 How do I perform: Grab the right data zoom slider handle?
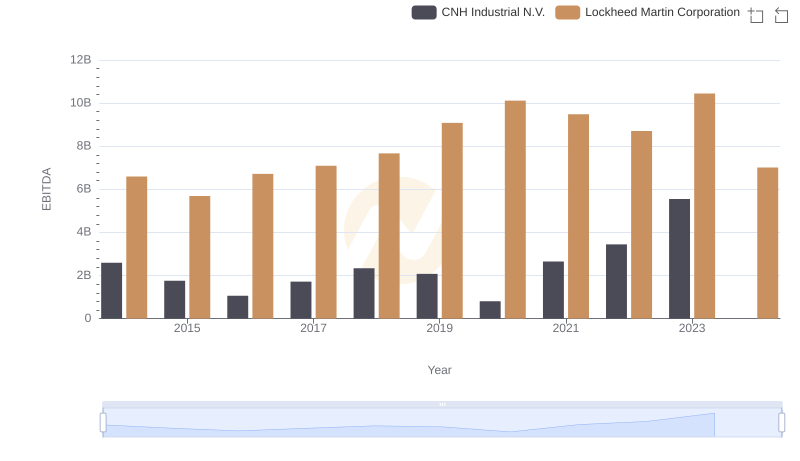(x=781, y=423)
